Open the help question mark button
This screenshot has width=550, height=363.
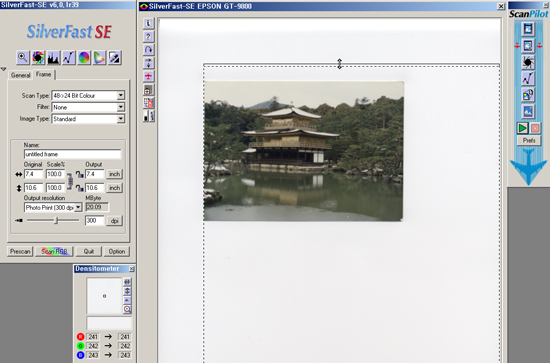pos(148,36)
